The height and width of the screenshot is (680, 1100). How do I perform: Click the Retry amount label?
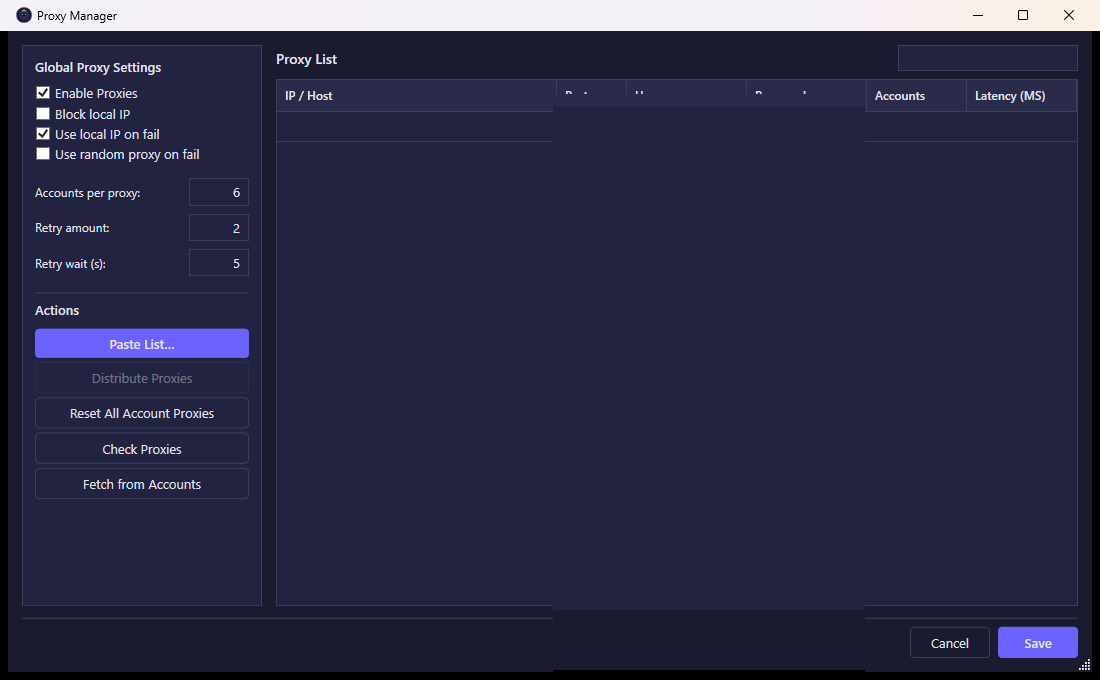click(x=72, y=228)
